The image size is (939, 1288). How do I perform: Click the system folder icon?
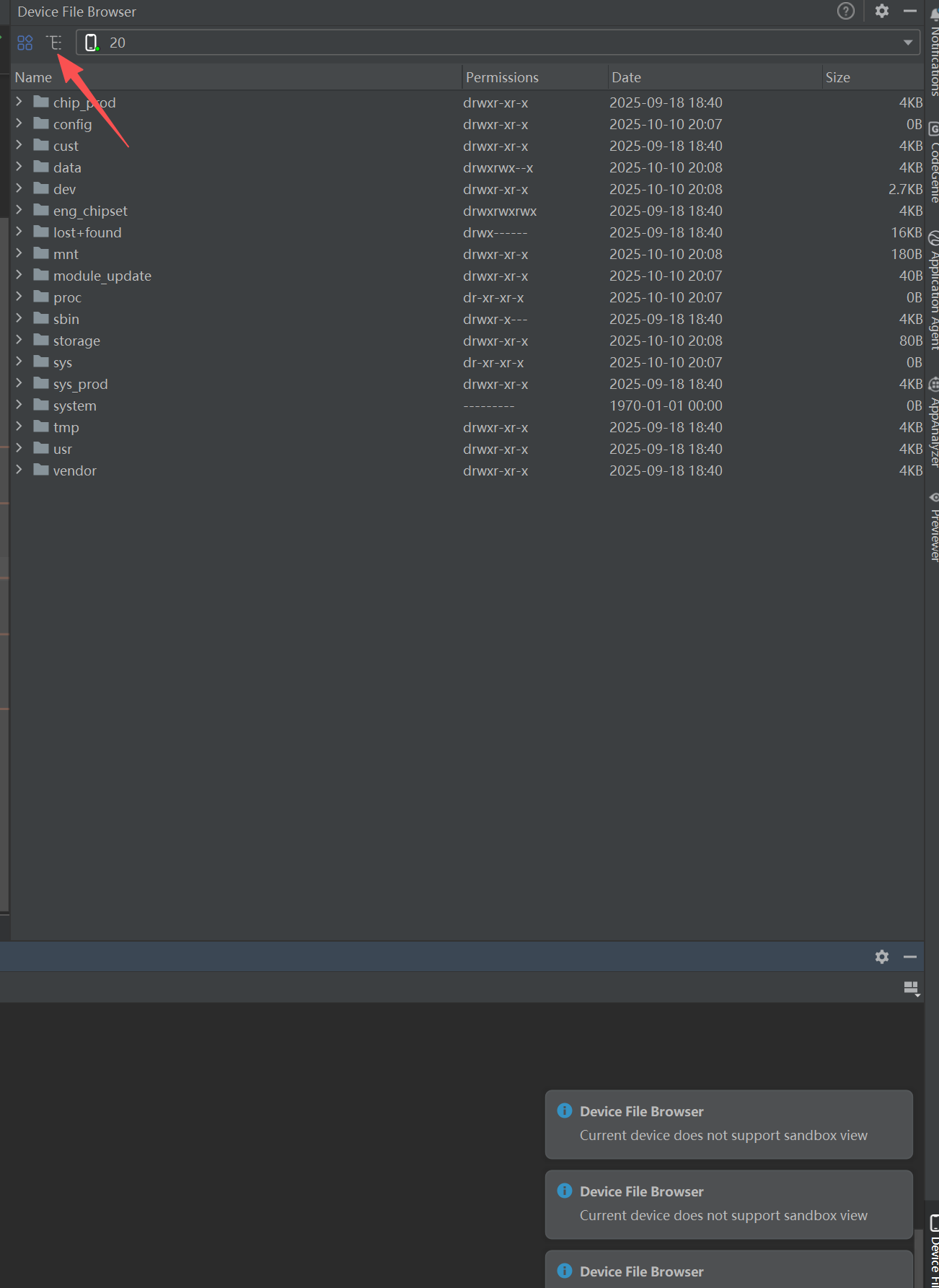[41, 405]
